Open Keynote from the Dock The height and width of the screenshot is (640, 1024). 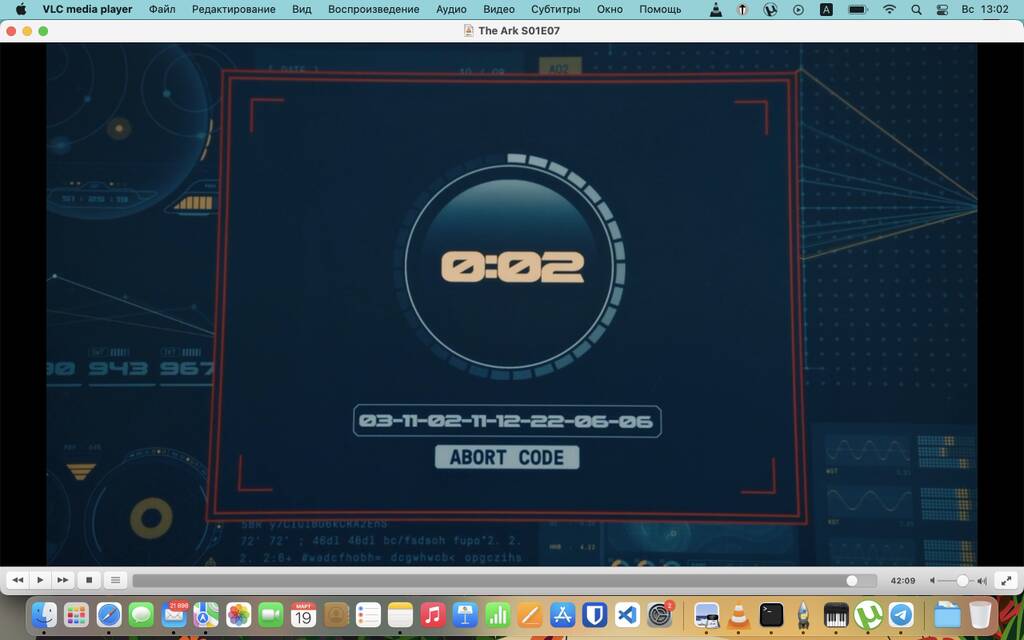(x=465, y=615)
